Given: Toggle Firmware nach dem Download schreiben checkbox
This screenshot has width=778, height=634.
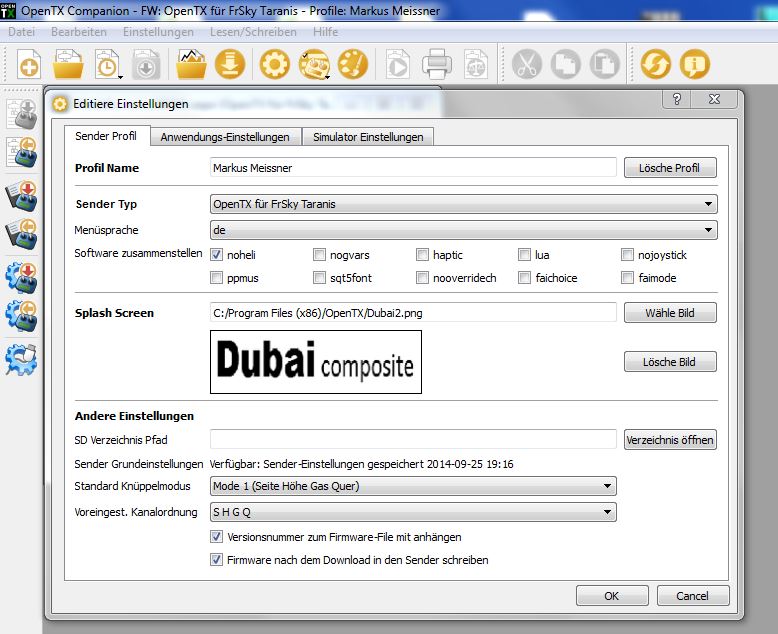Looking at the screenshot, I should tap(216, 560).
